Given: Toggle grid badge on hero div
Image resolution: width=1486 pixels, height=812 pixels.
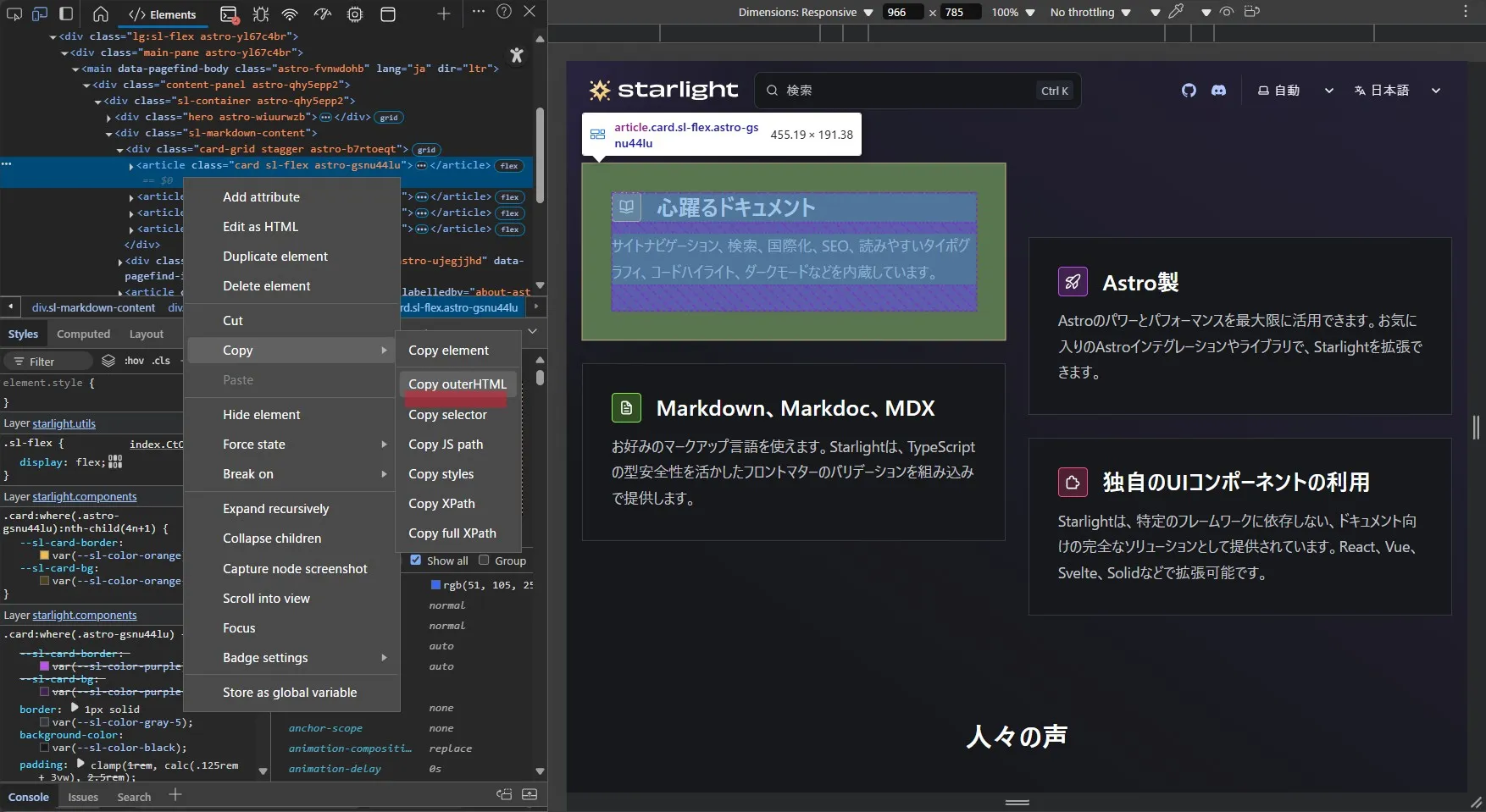Looking at the screenshot, I should [389, 118].
